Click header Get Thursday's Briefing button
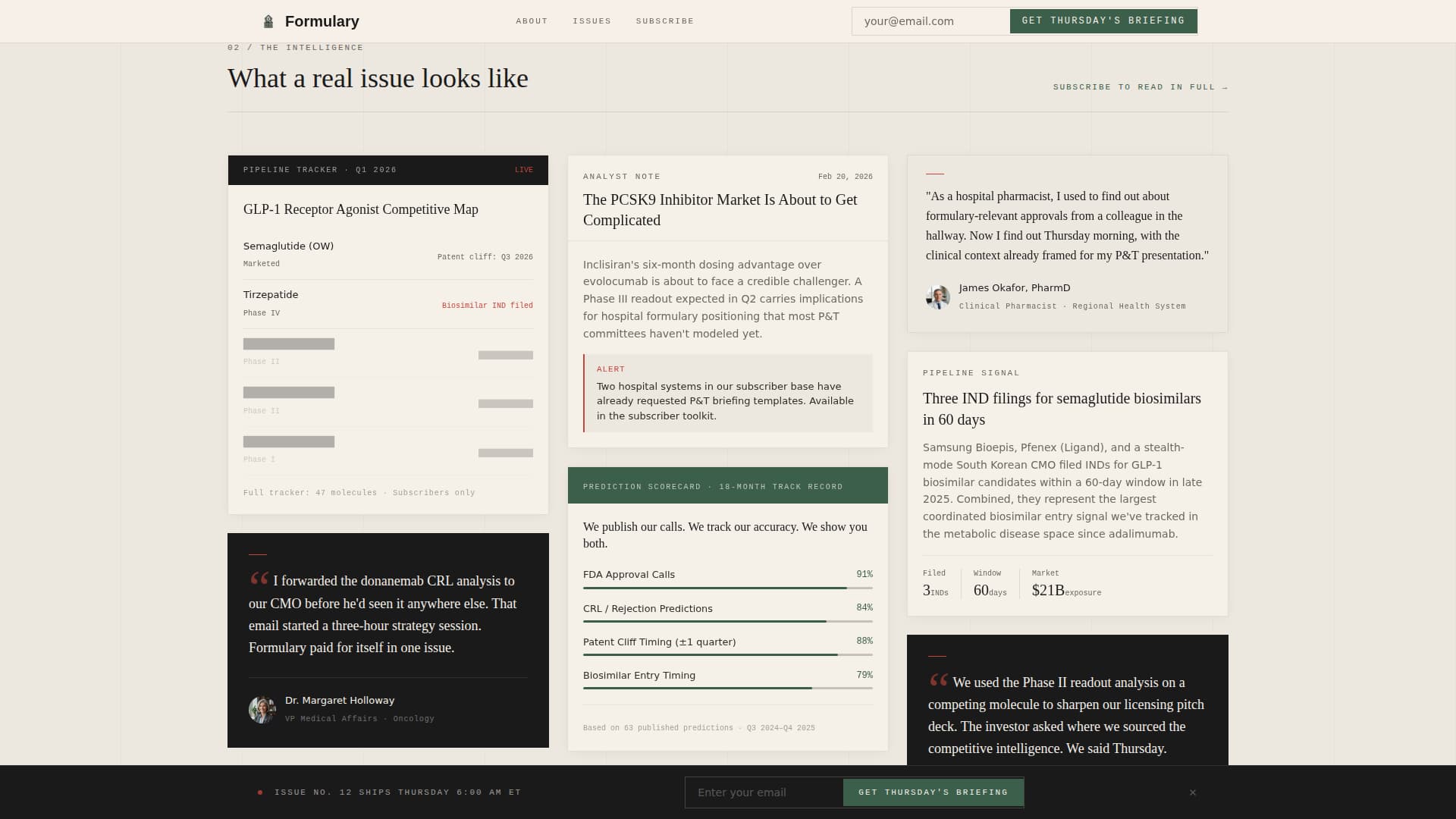The height and width of the screenshot is (819, 1456). coord(1103,21)
